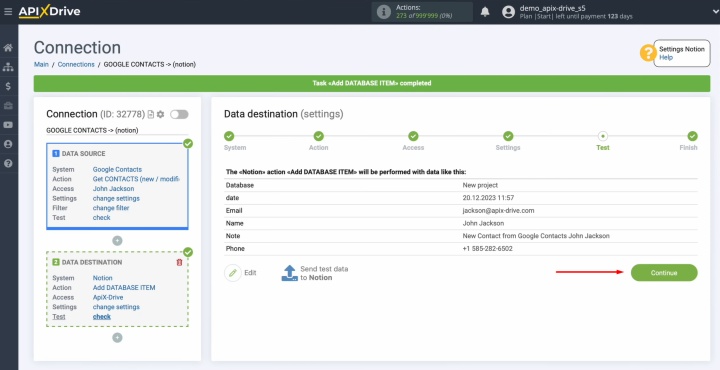Delete the Data Destination block
Viewport: 720px width, 370px height.
180,262
